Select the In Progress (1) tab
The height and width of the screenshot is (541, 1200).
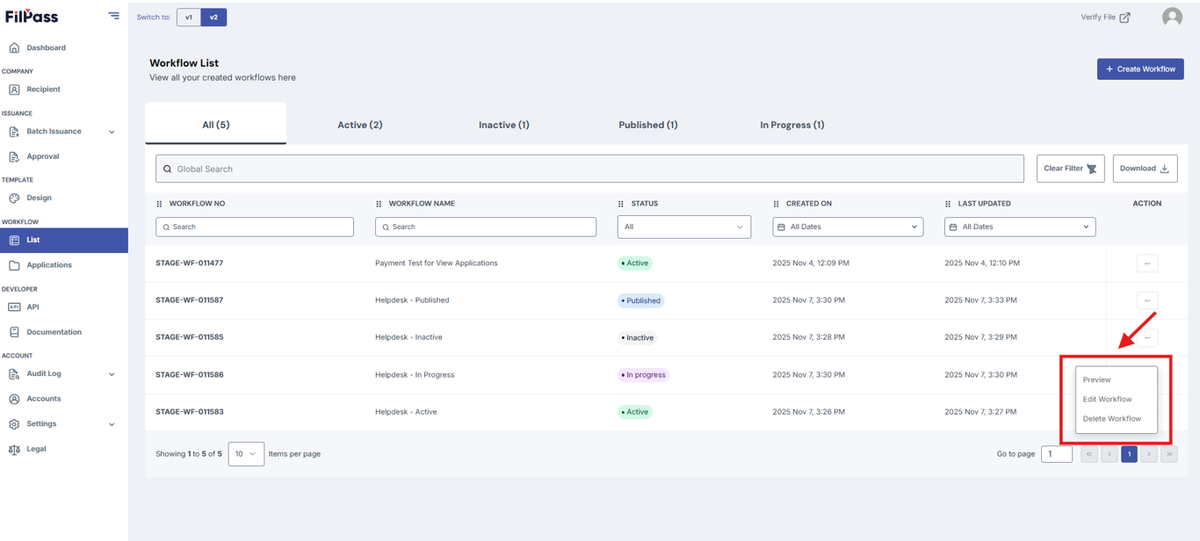(x=792, y=125)
